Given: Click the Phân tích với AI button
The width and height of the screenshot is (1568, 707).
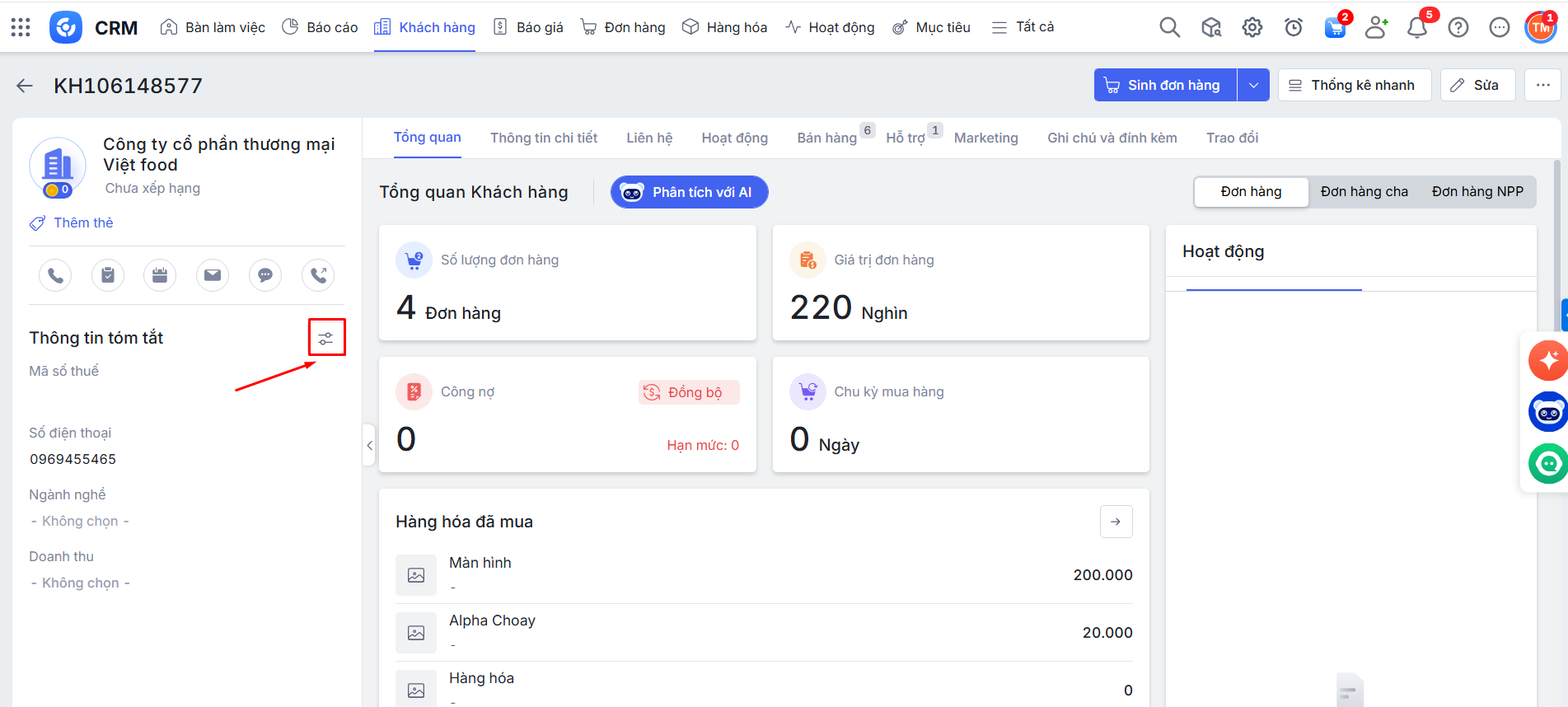Looking at the screenshot, I should point(689,192).
